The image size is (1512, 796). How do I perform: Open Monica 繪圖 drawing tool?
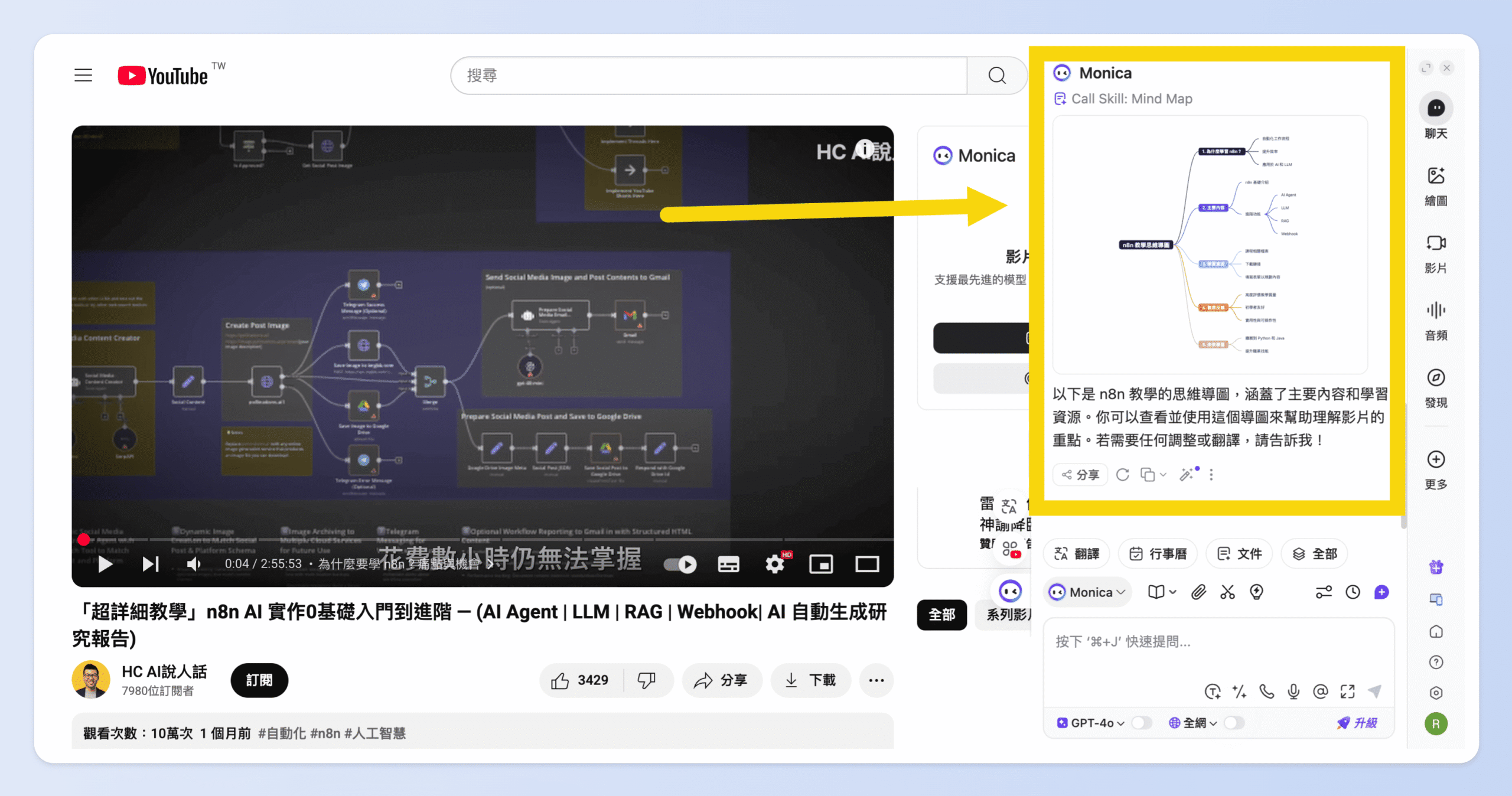[1436, 186]
